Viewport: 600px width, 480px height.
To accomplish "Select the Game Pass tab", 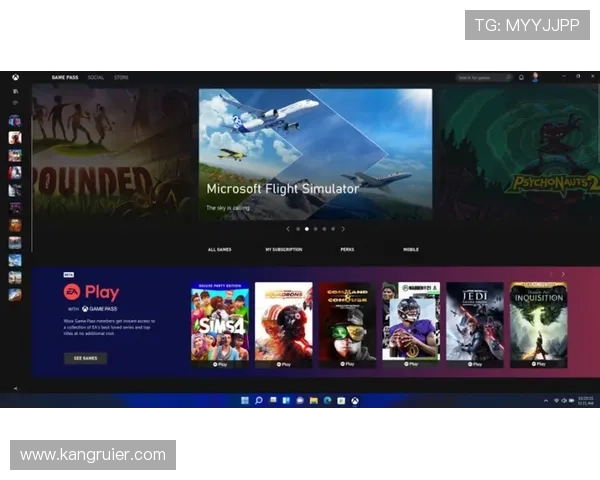I will [65, 77].
